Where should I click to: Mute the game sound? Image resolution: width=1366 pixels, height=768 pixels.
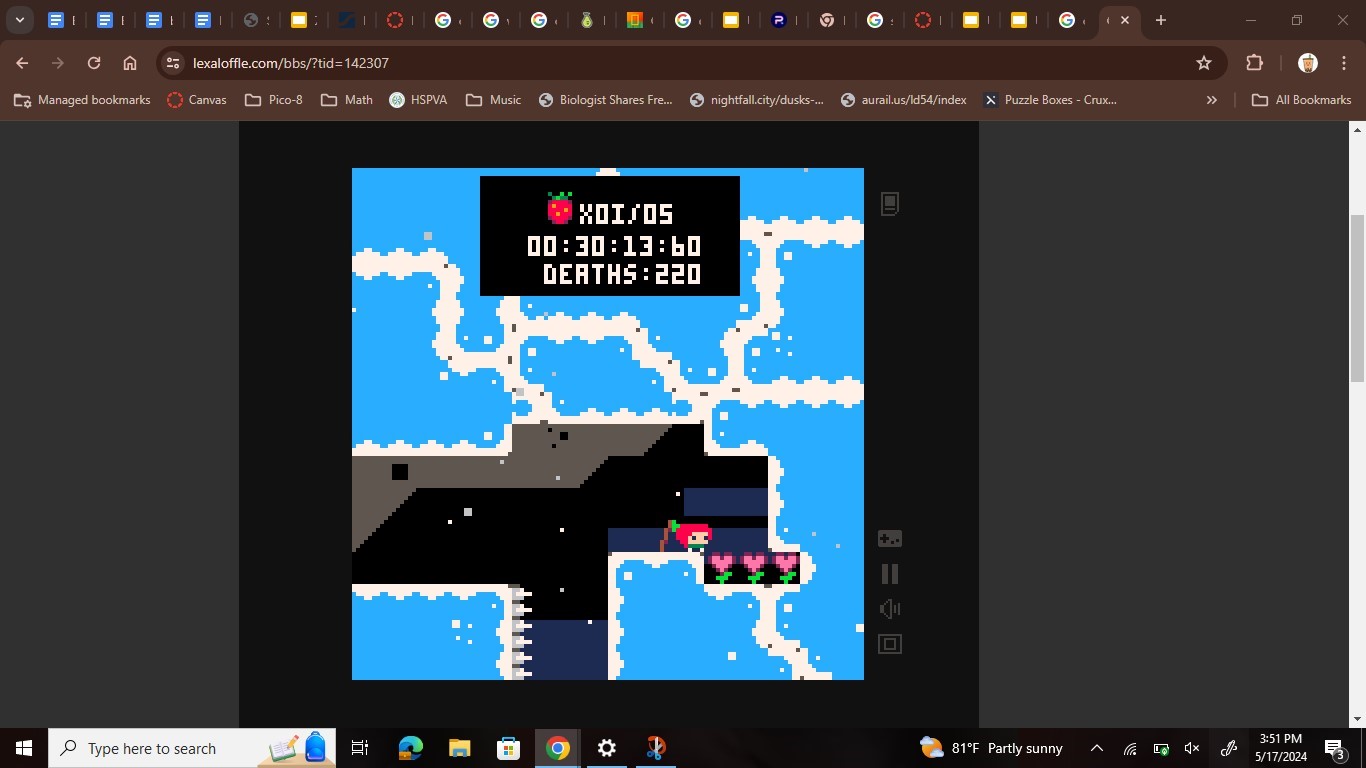point(890,609)
